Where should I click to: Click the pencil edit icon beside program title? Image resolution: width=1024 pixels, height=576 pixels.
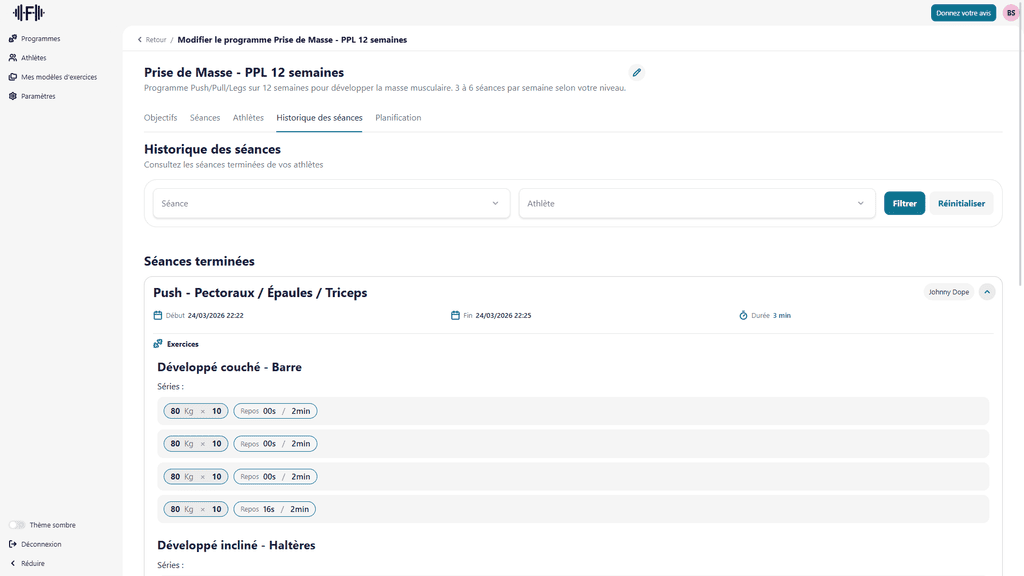[x=637, y=73]
